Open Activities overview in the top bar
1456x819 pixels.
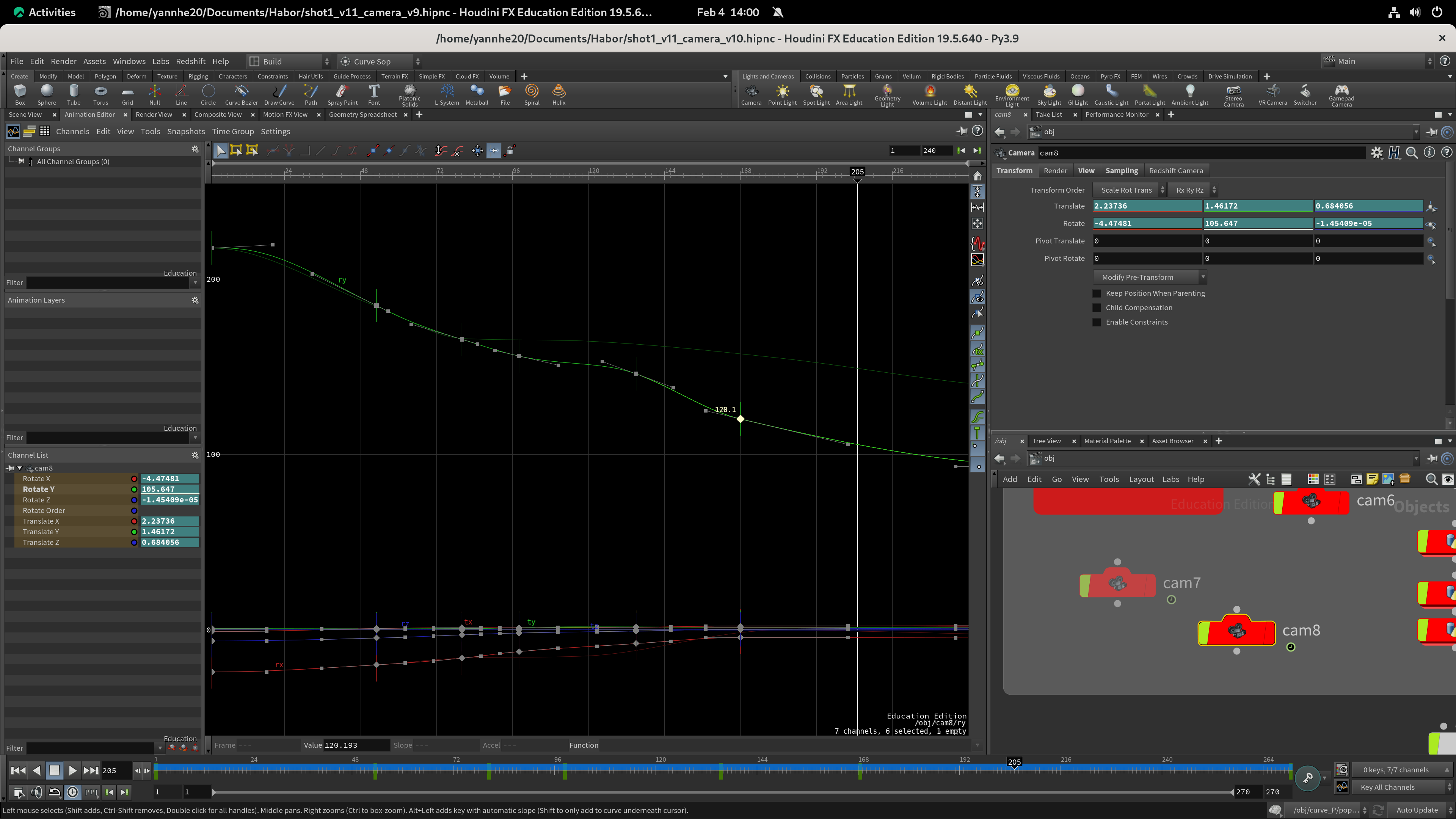pyautogui.click(x=45, y=12)
